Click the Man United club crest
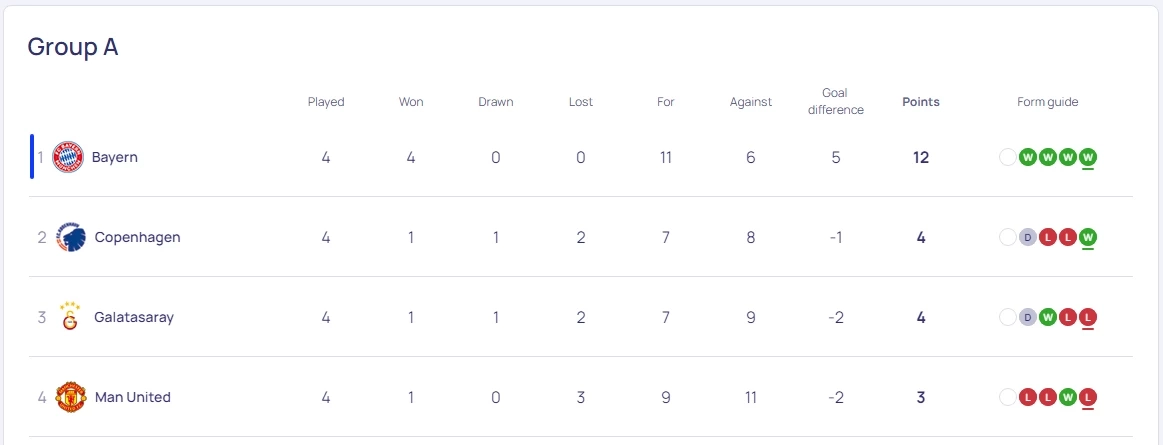This screenshot has width=1163, height=445. tap(71, 397)
